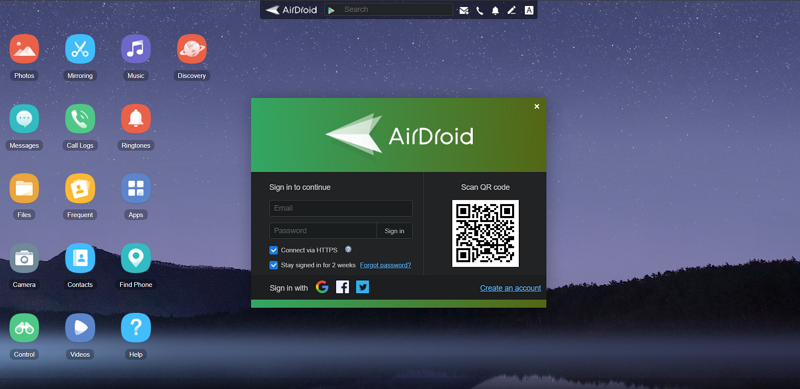Open the Control binoculars icon

(24, 328)
